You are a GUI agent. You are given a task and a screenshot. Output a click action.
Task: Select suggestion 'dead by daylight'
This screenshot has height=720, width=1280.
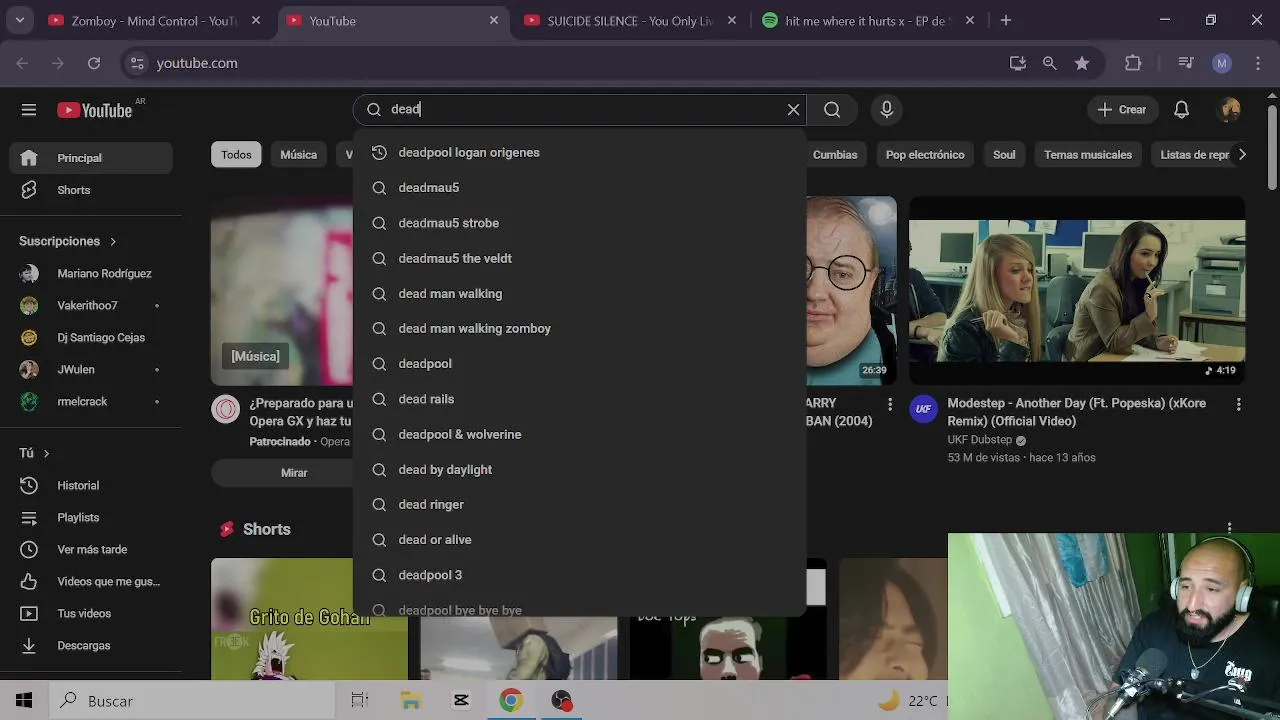[x=579, y=469]
